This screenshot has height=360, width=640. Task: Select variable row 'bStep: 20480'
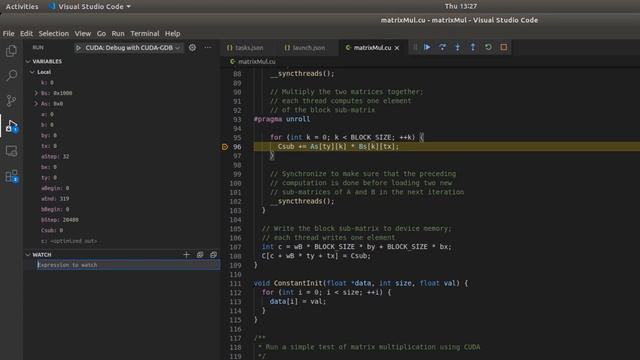(121, 220)
